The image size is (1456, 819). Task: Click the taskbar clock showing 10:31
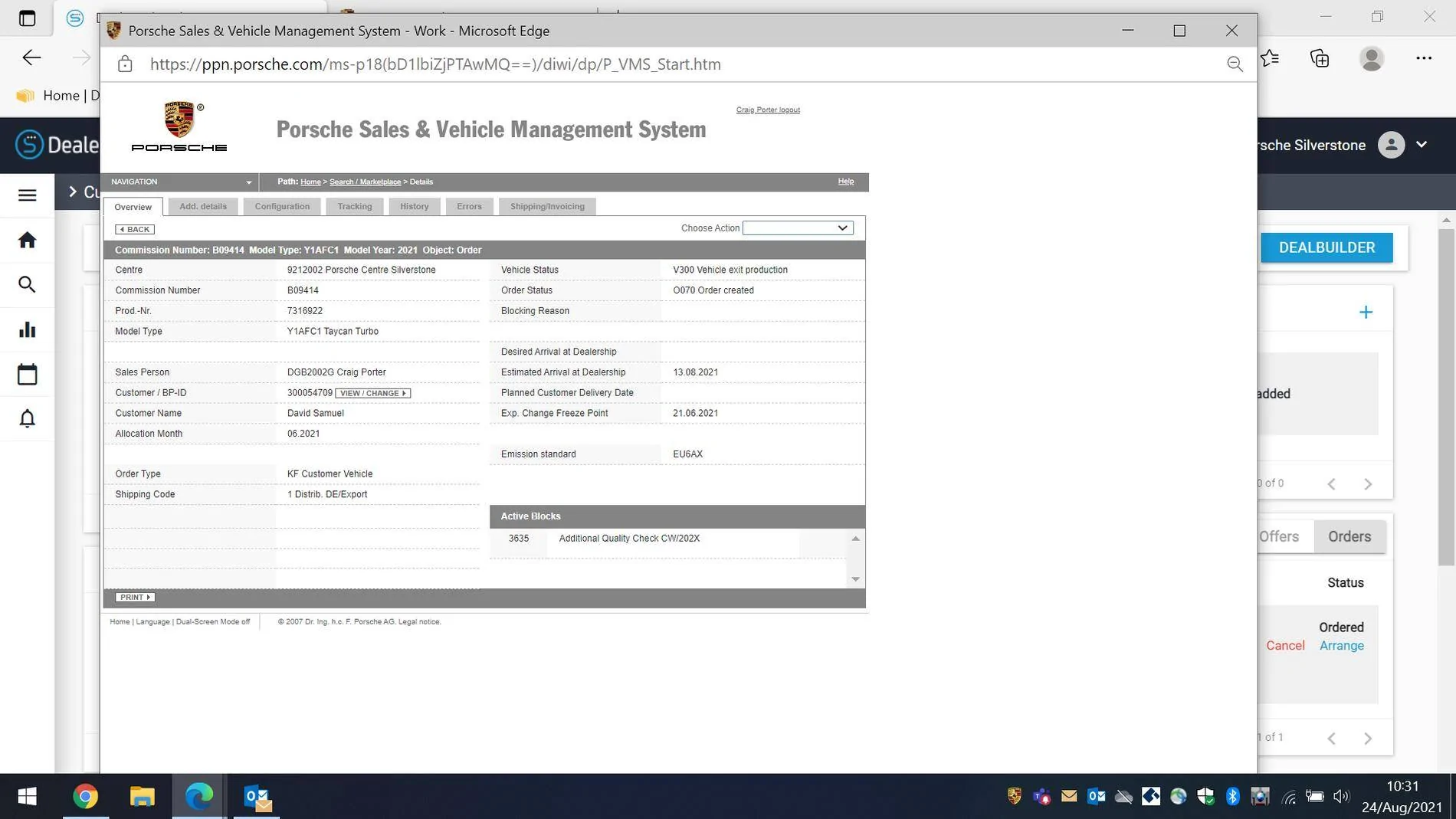click(1402, 787)
